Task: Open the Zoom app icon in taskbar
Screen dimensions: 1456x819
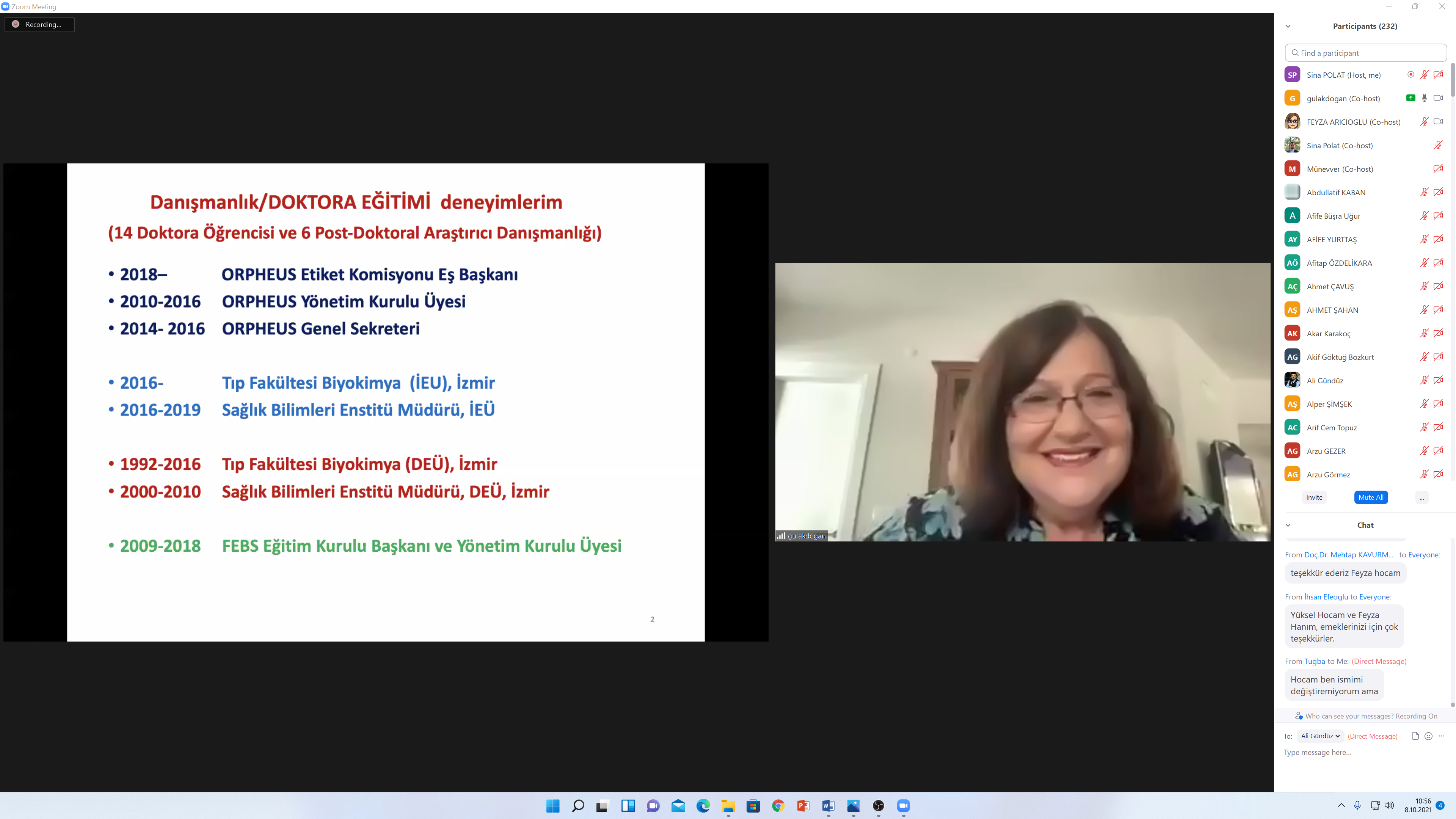Action: (903, 806)
